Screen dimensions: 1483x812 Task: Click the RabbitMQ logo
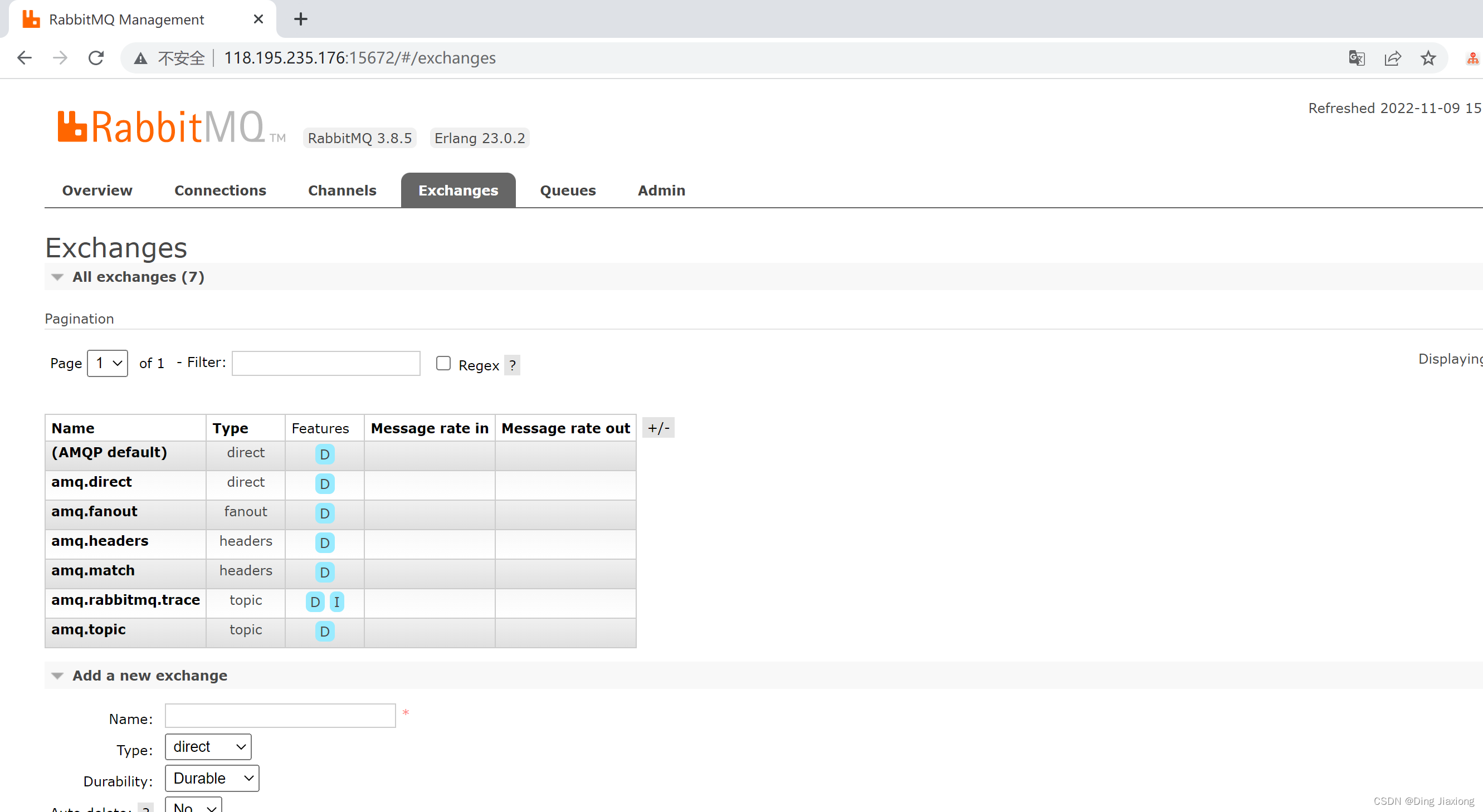[171, 126]
